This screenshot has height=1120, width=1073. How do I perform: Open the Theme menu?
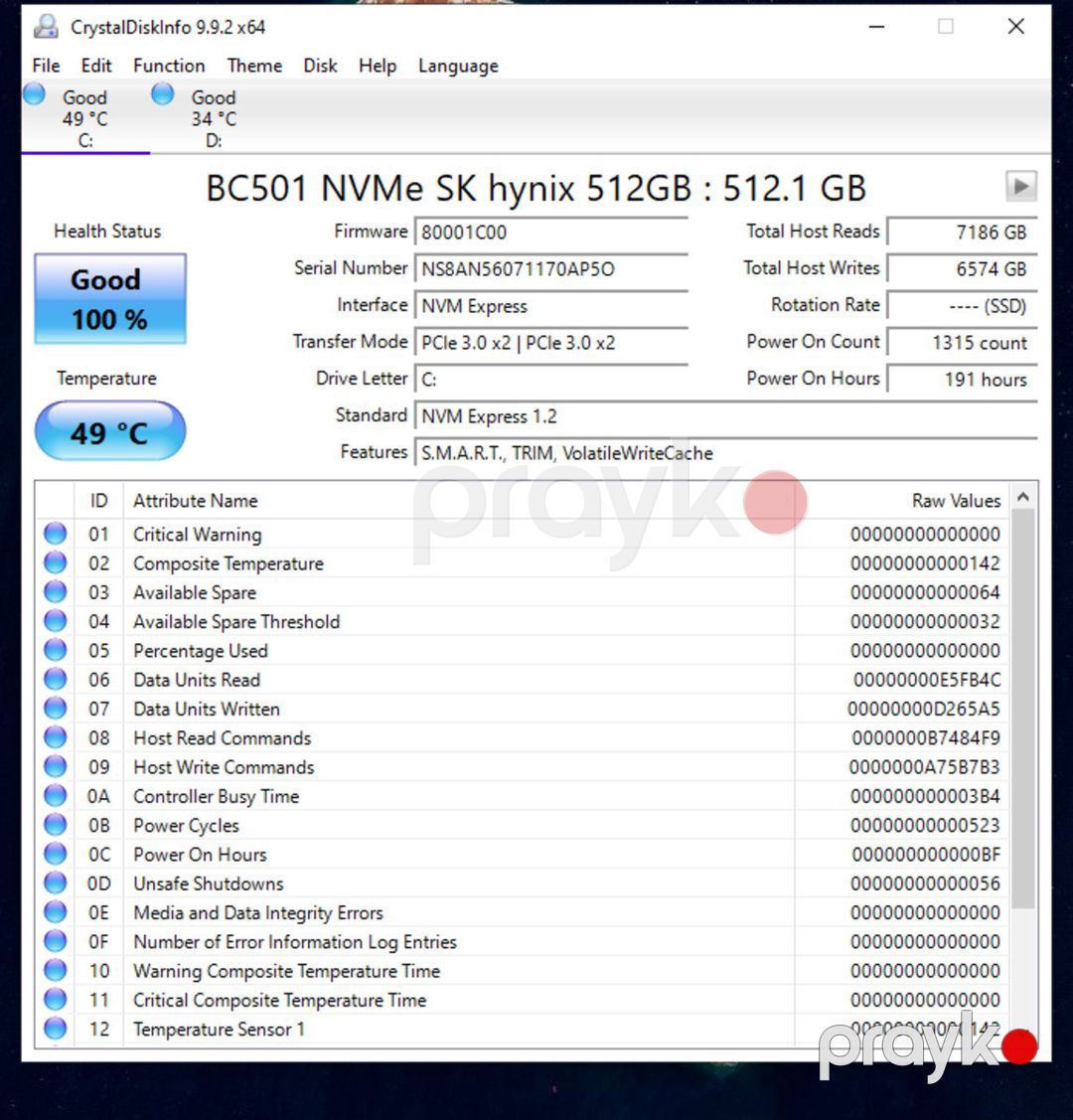click(255, 66)
